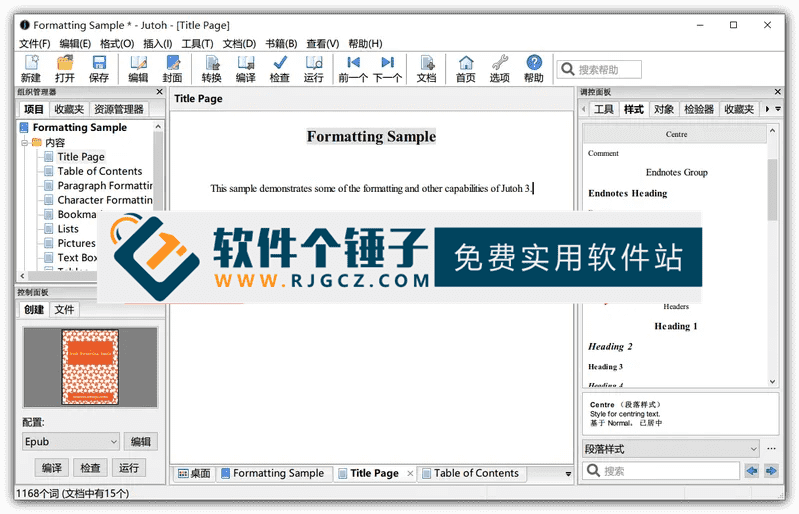
Task: Click the 编辑 (Edit) toolbar icon
Action: (x=138, y=68)
